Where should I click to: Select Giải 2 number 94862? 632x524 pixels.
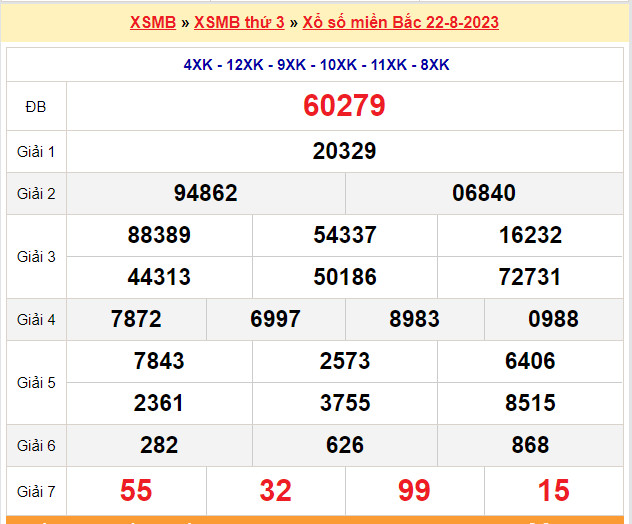[x=206, y=193]
